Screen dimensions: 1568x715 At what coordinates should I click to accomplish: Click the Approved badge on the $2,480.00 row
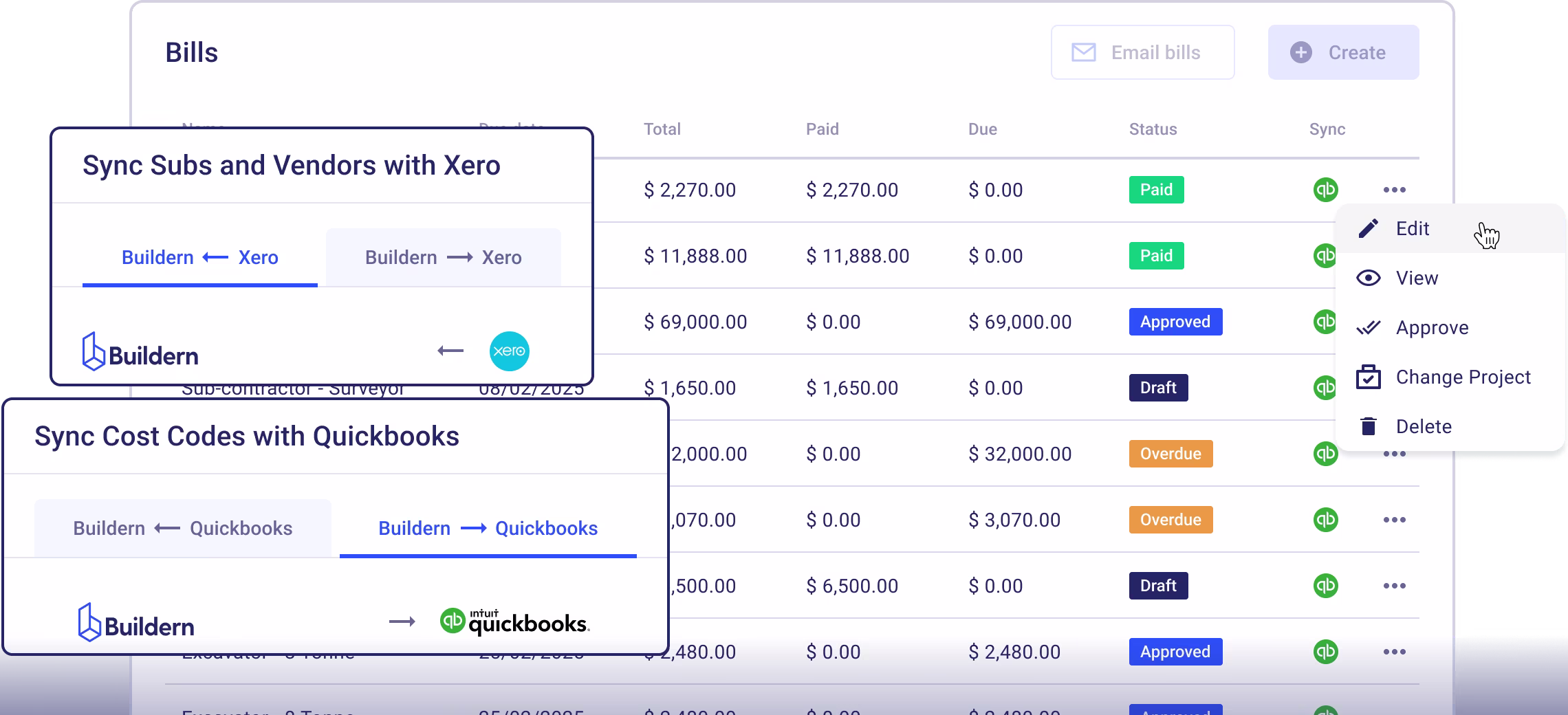(1176, 652)
